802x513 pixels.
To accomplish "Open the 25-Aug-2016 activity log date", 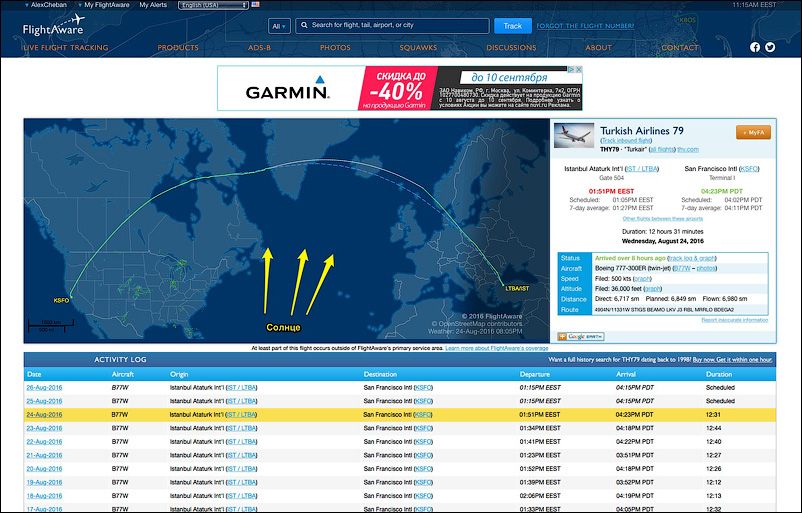I will 44,401.
